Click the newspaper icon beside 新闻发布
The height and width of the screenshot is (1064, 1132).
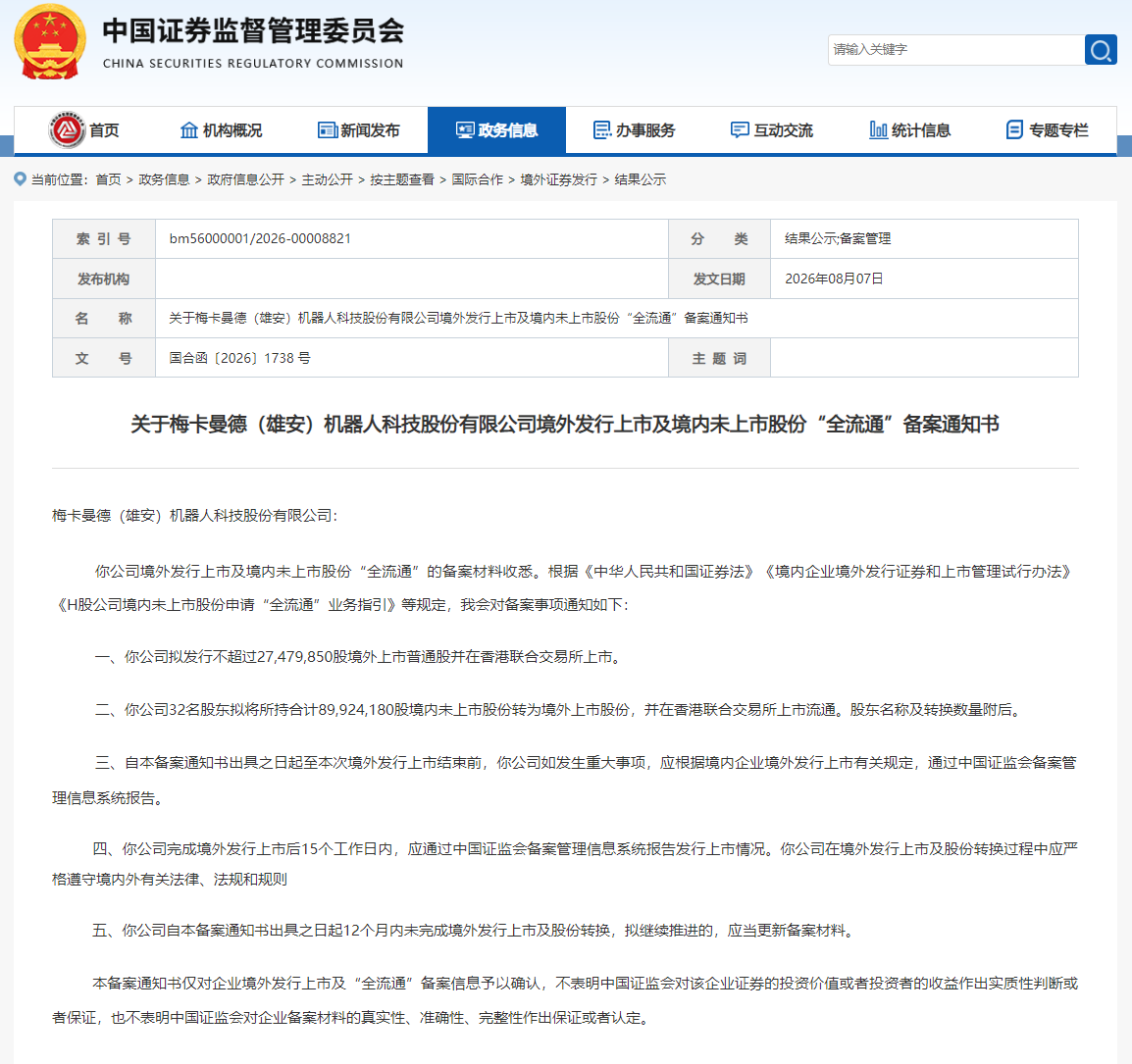pyautogui.click(x=328, y=129)
